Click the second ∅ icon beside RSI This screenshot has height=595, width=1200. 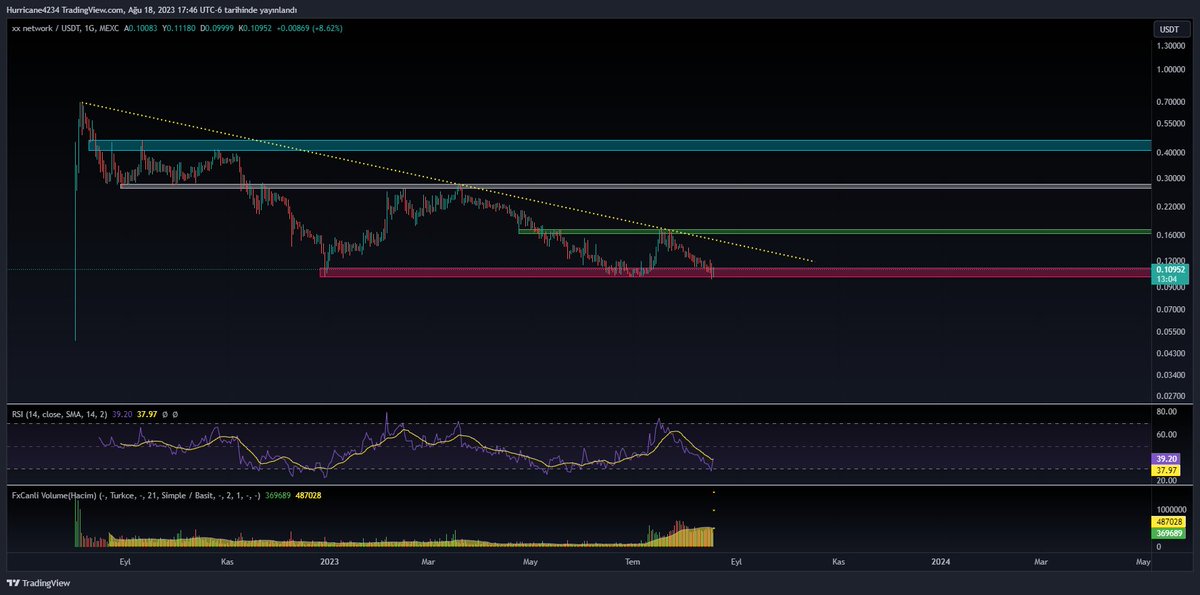(176, 413)
